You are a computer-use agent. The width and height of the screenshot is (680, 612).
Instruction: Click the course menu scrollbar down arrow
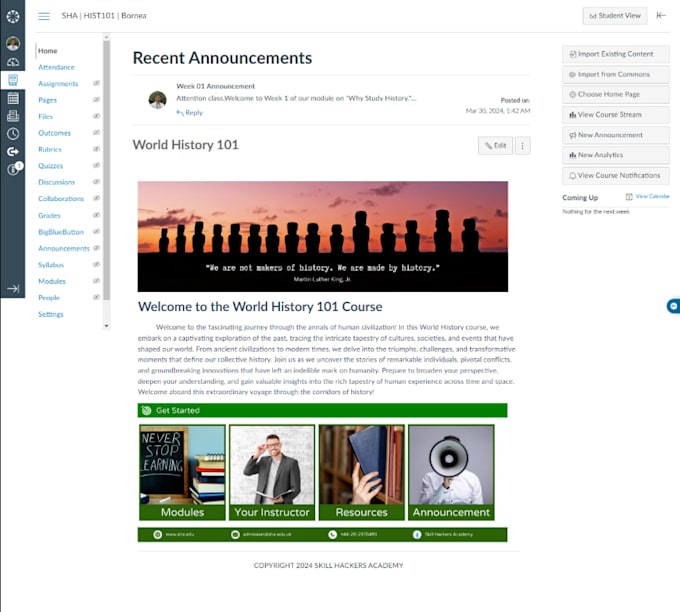pyautogui.click(x=107, y=326)
